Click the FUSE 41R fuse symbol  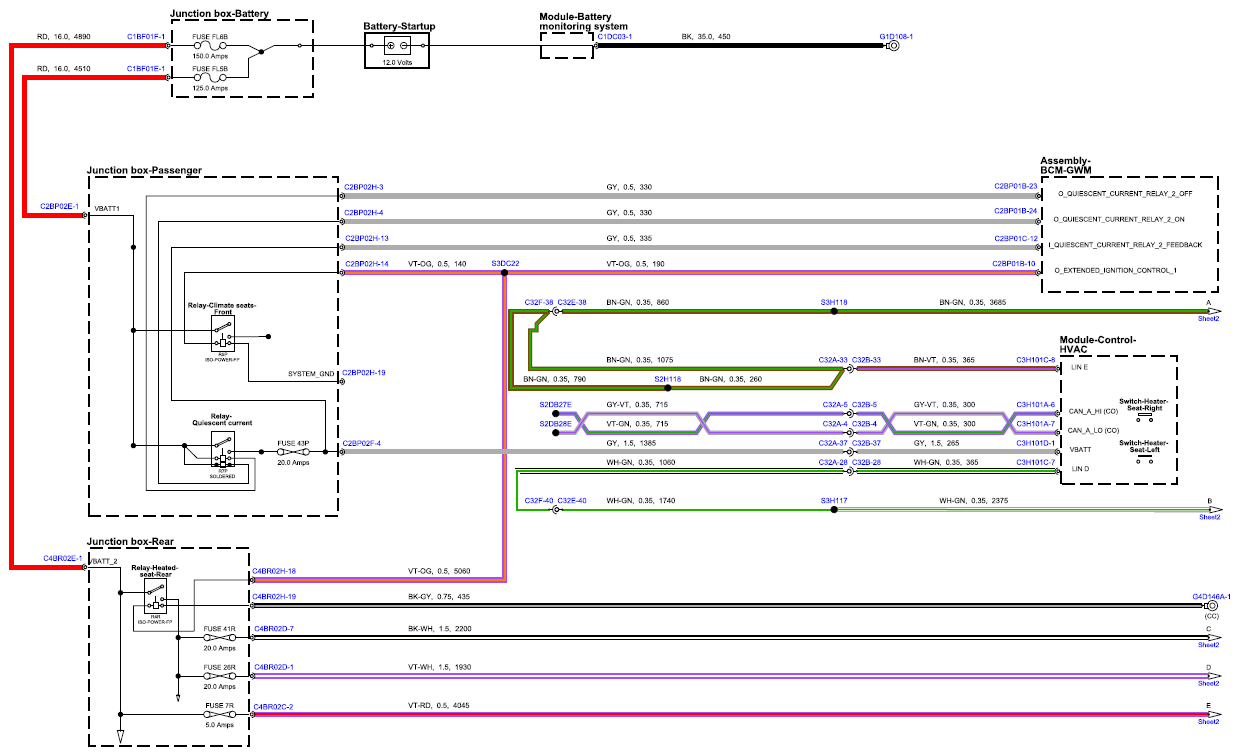pyautogui.click(x=220, y=637)
